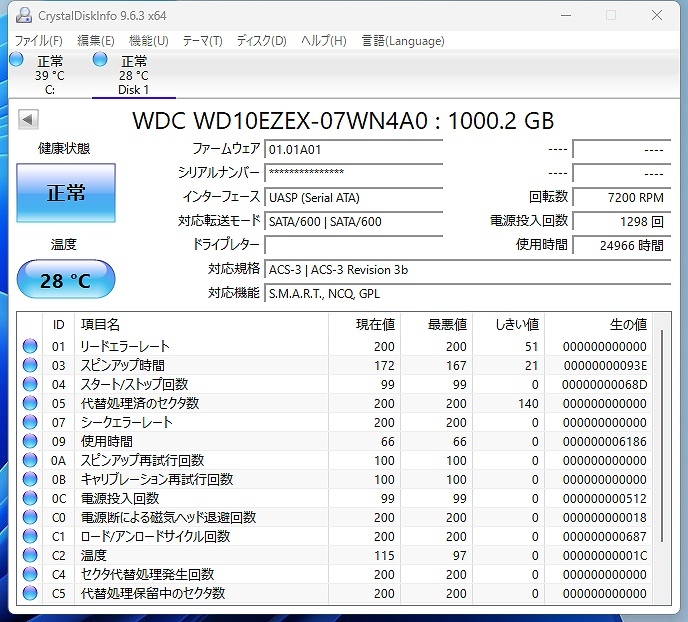Click the disk title WDC WD10EZEX-07WN4A0

(x=280, y=120)
